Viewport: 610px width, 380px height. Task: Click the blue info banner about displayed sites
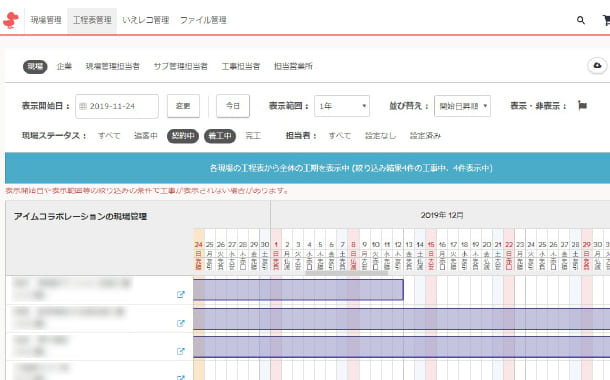307,168
